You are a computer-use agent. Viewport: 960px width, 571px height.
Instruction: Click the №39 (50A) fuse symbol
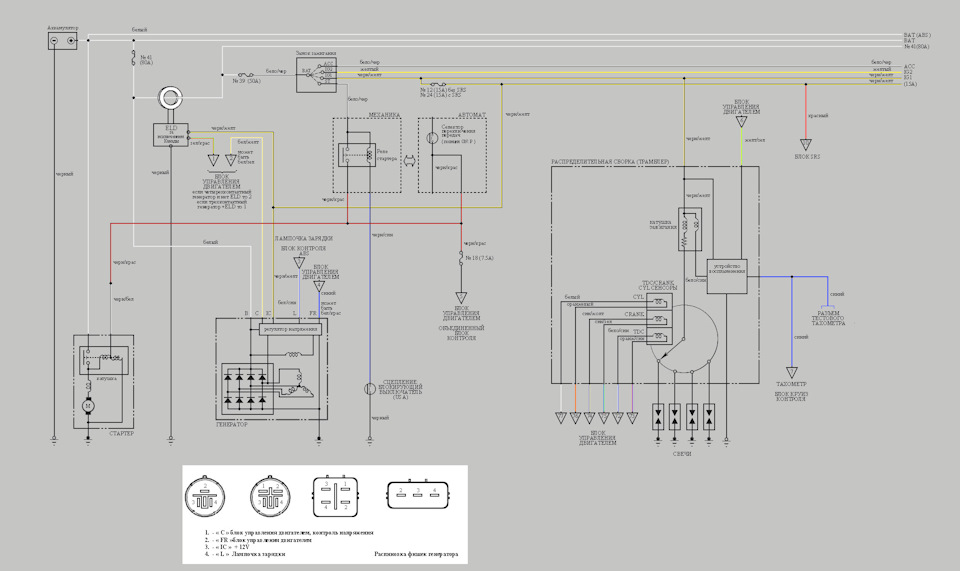pos(246,75)
